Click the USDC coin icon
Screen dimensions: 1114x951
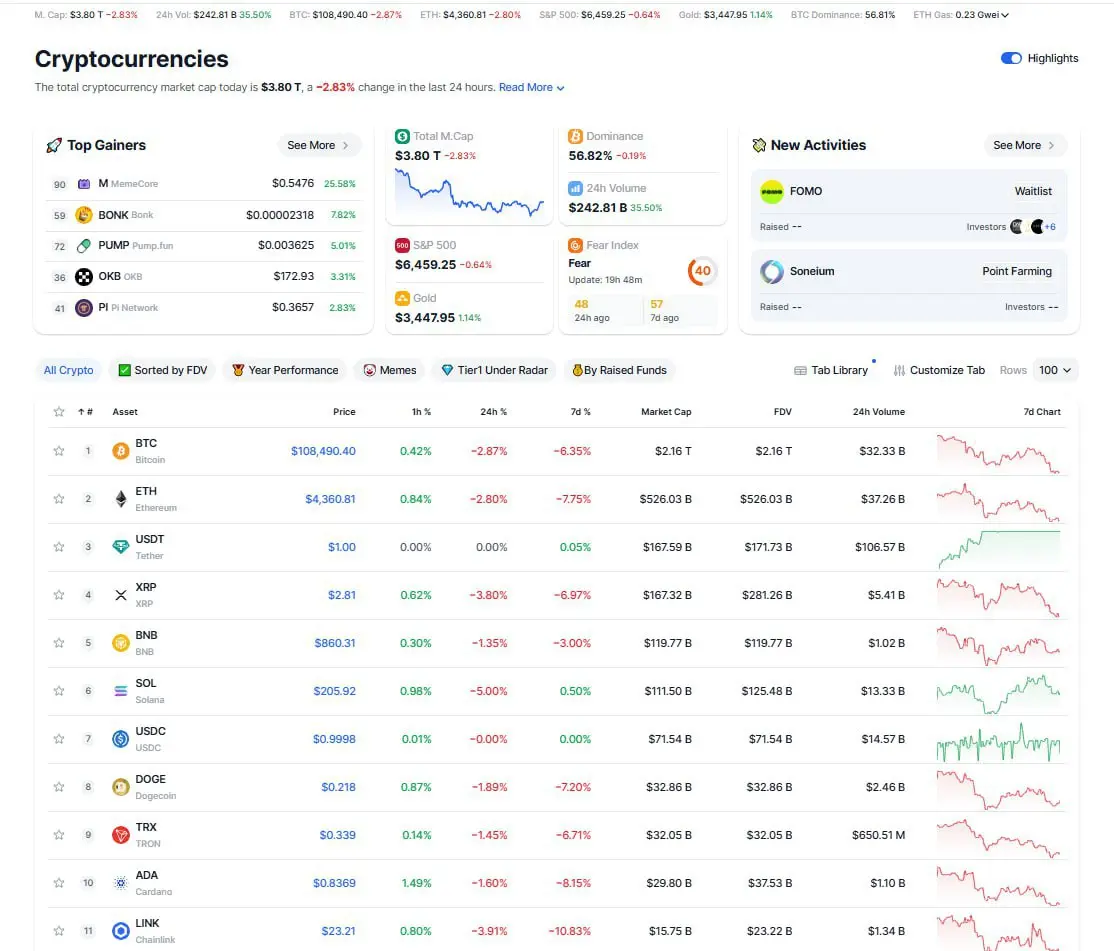(x=121, y=739)
